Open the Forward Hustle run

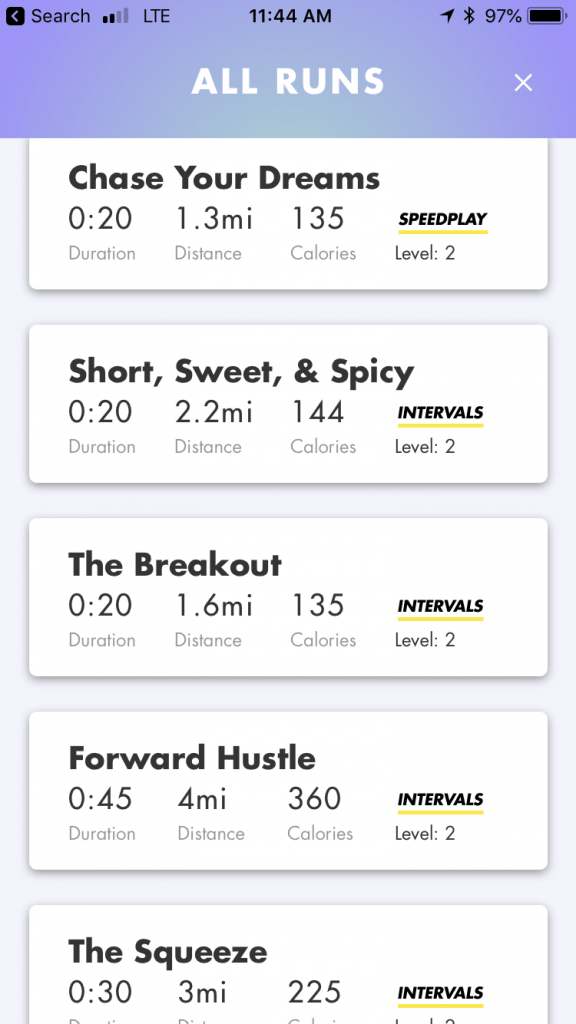288,790
